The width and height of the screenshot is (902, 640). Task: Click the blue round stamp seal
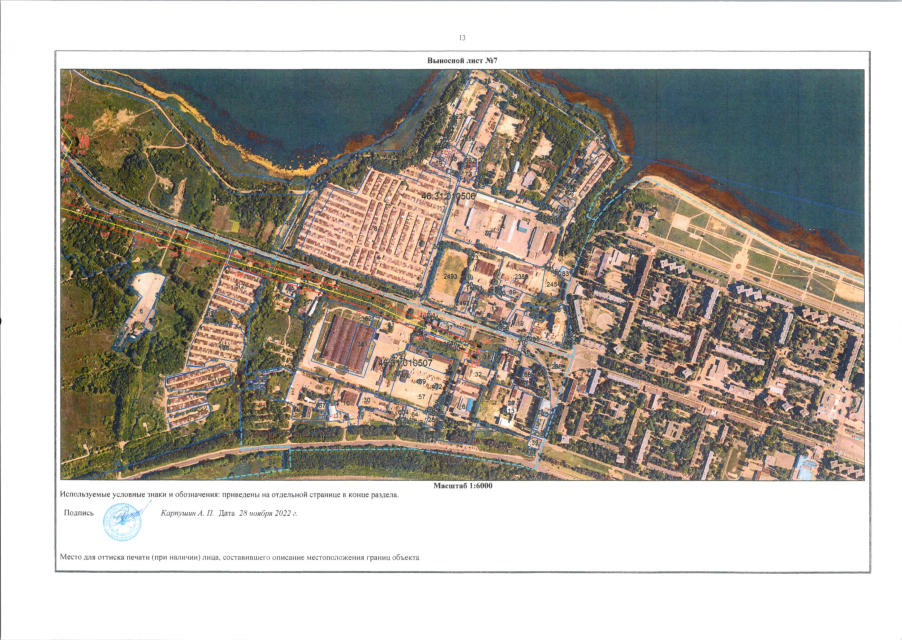124,519
